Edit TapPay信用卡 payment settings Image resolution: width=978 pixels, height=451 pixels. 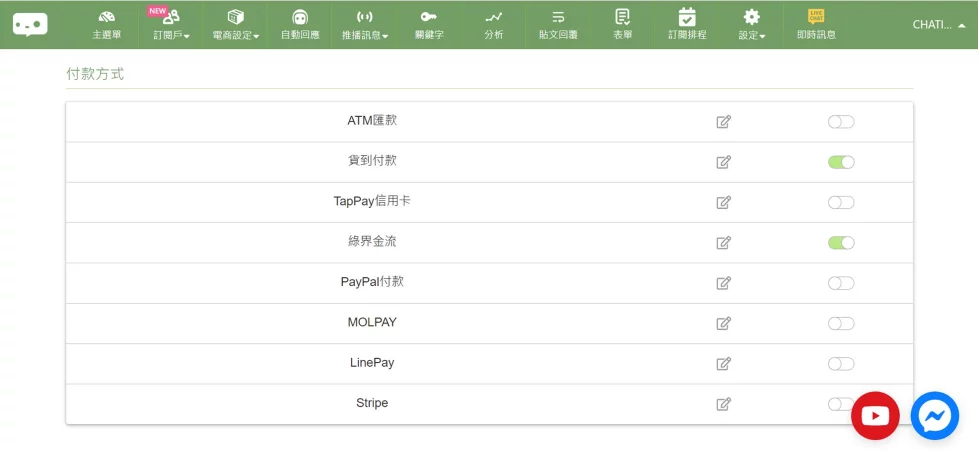pyautogui.click(x=724, y=202)
